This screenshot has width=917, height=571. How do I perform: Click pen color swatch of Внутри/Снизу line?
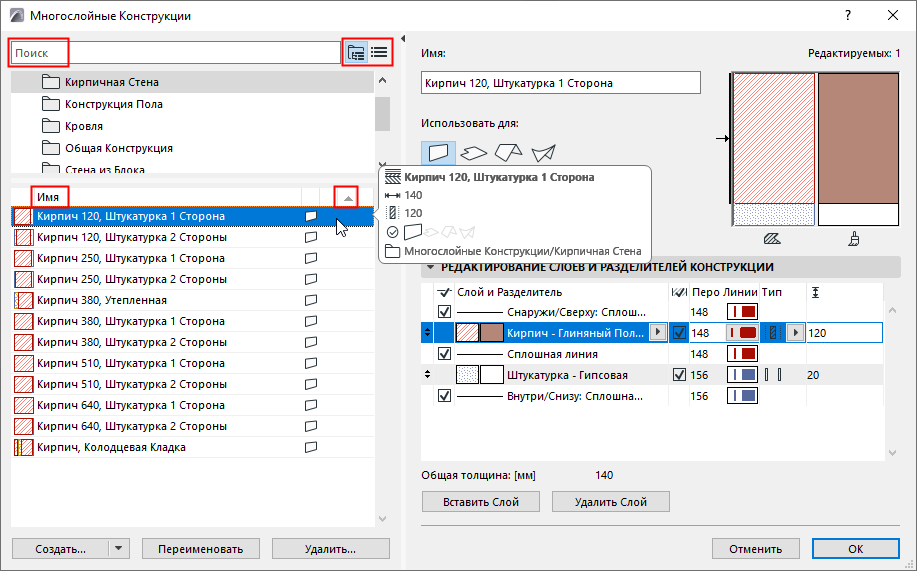[x=742, y=396]
